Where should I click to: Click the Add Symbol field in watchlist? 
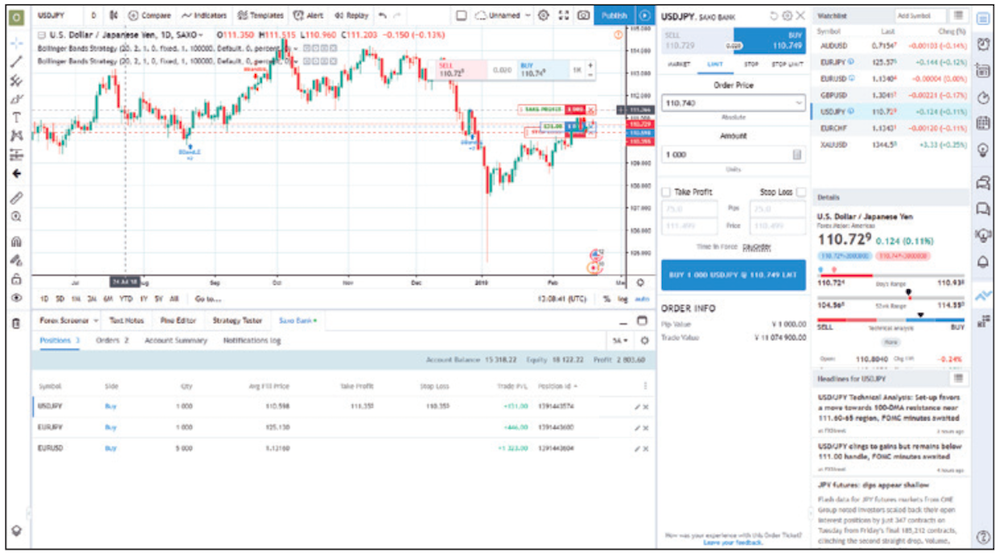[920, 15]
